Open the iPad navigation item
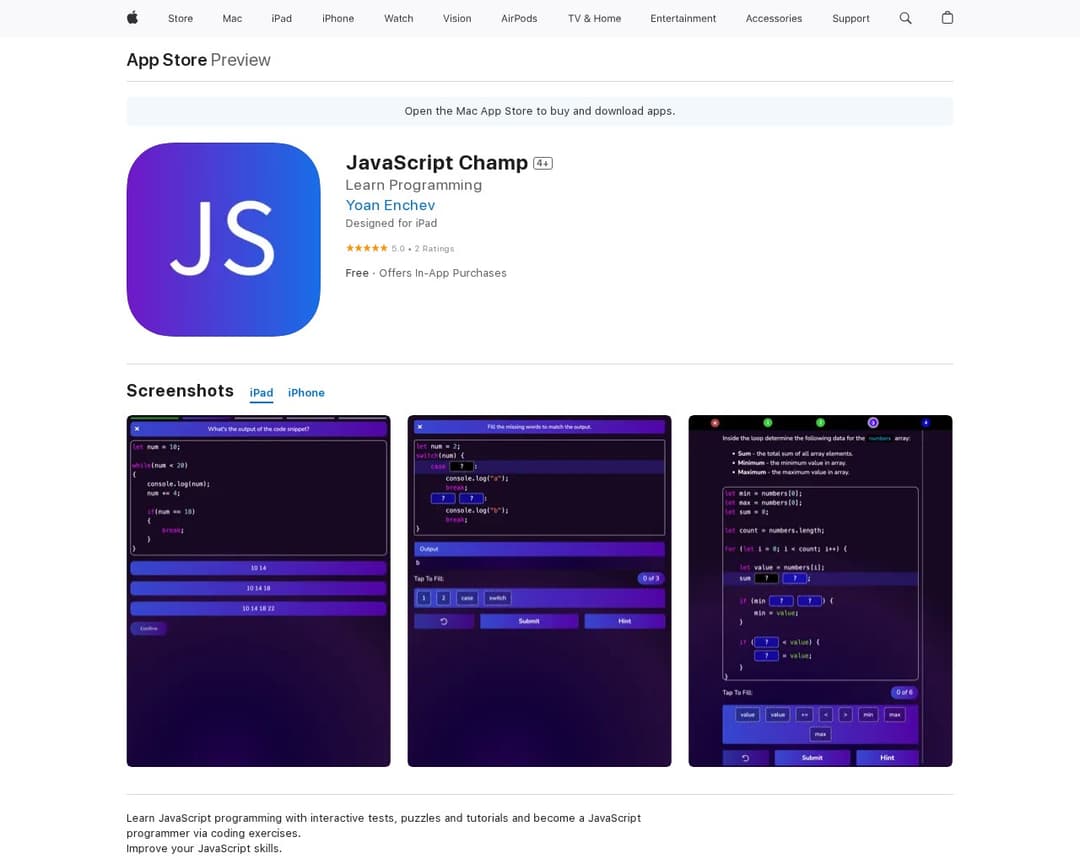 (x=282, y=19)
